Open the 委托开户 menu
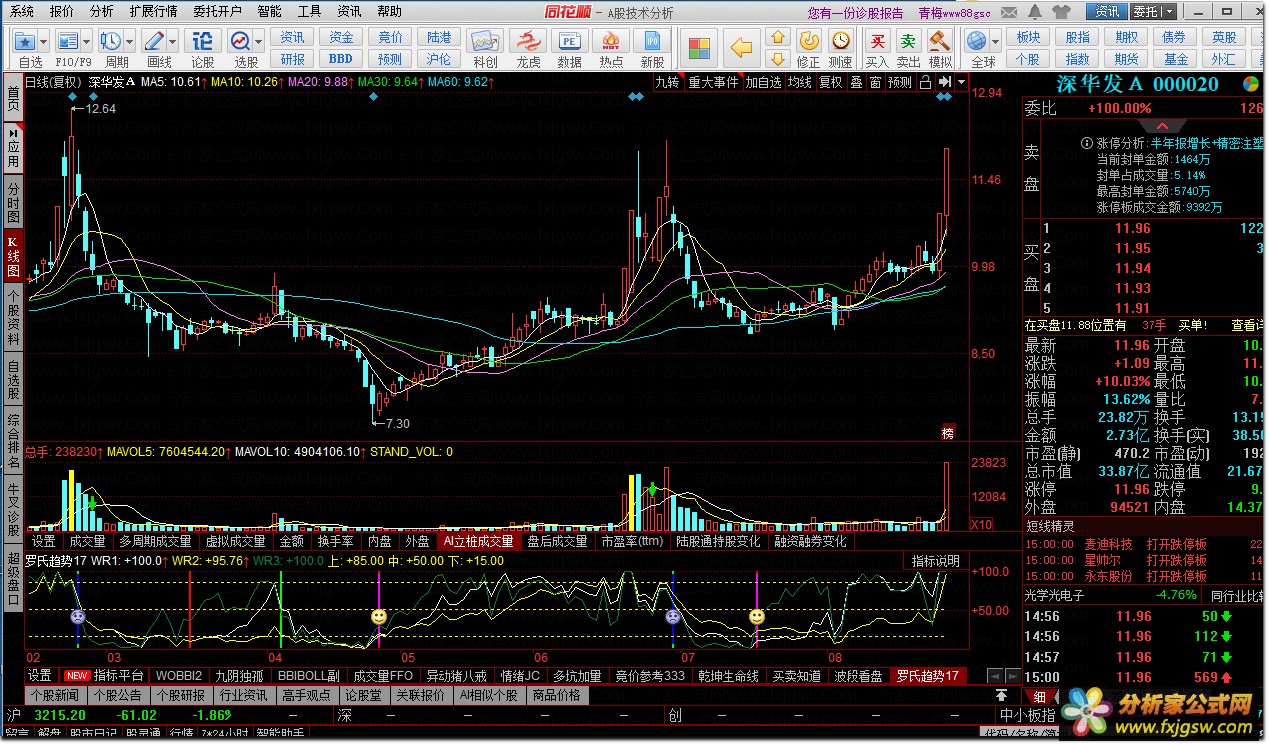Viewport: 1269px width, 744px height. tap(217, 12)
